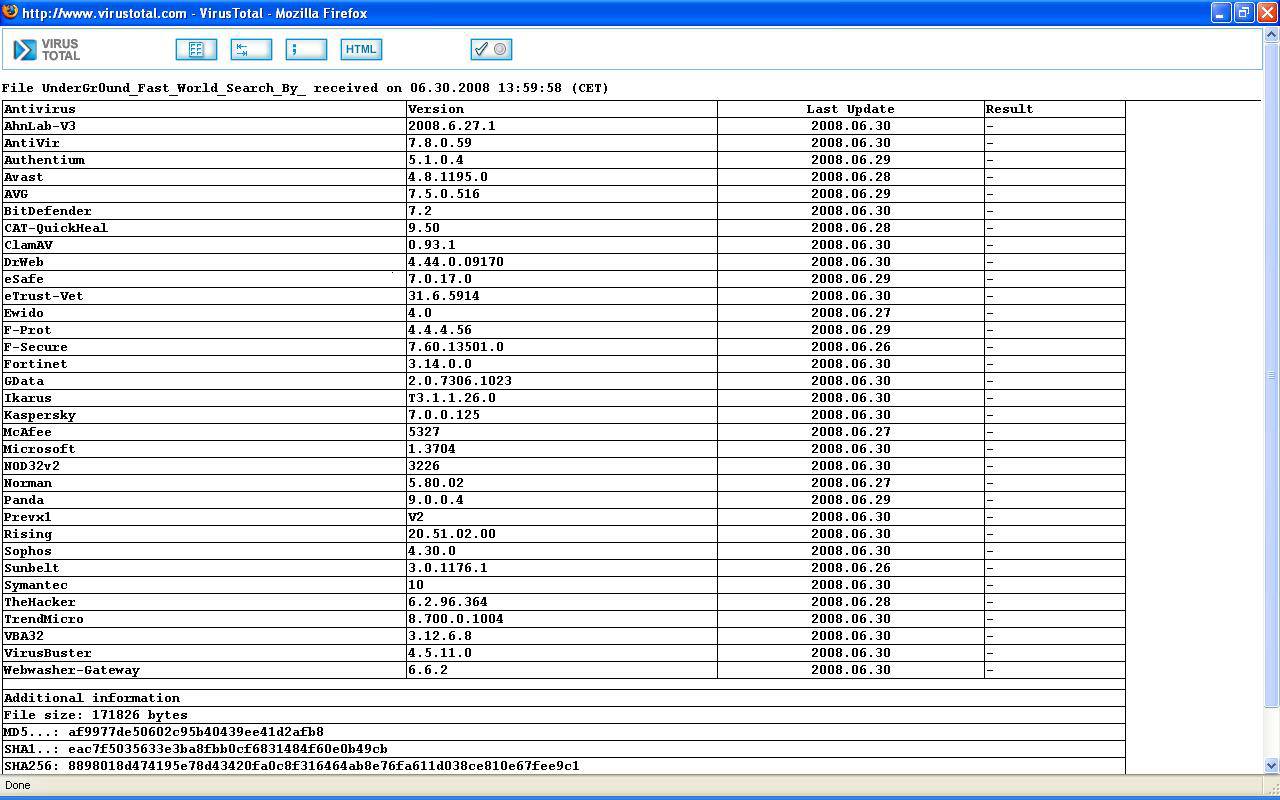
Task: Click the GData entry
Action: click(x=24, y=381)
